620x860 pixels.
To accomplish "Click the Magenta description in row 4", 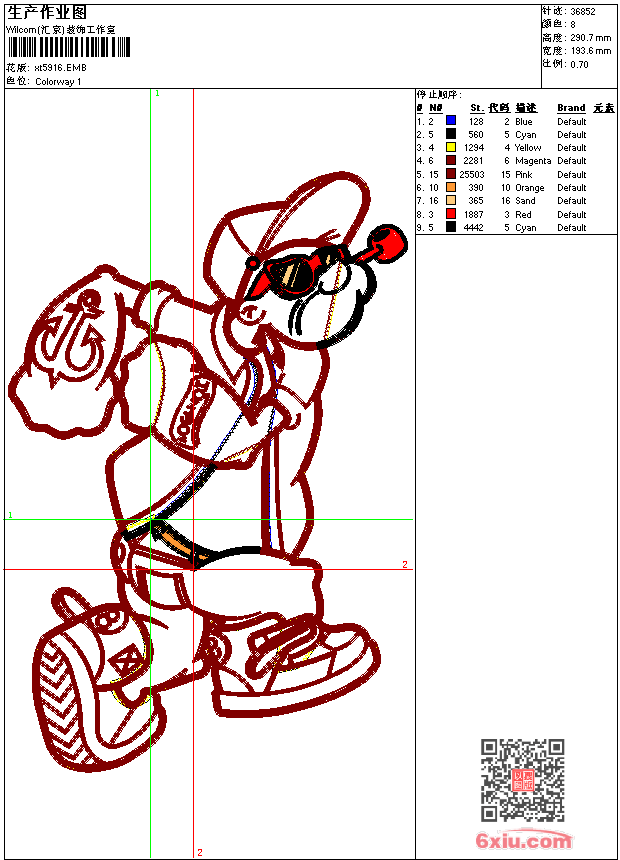I will [533, 161].
